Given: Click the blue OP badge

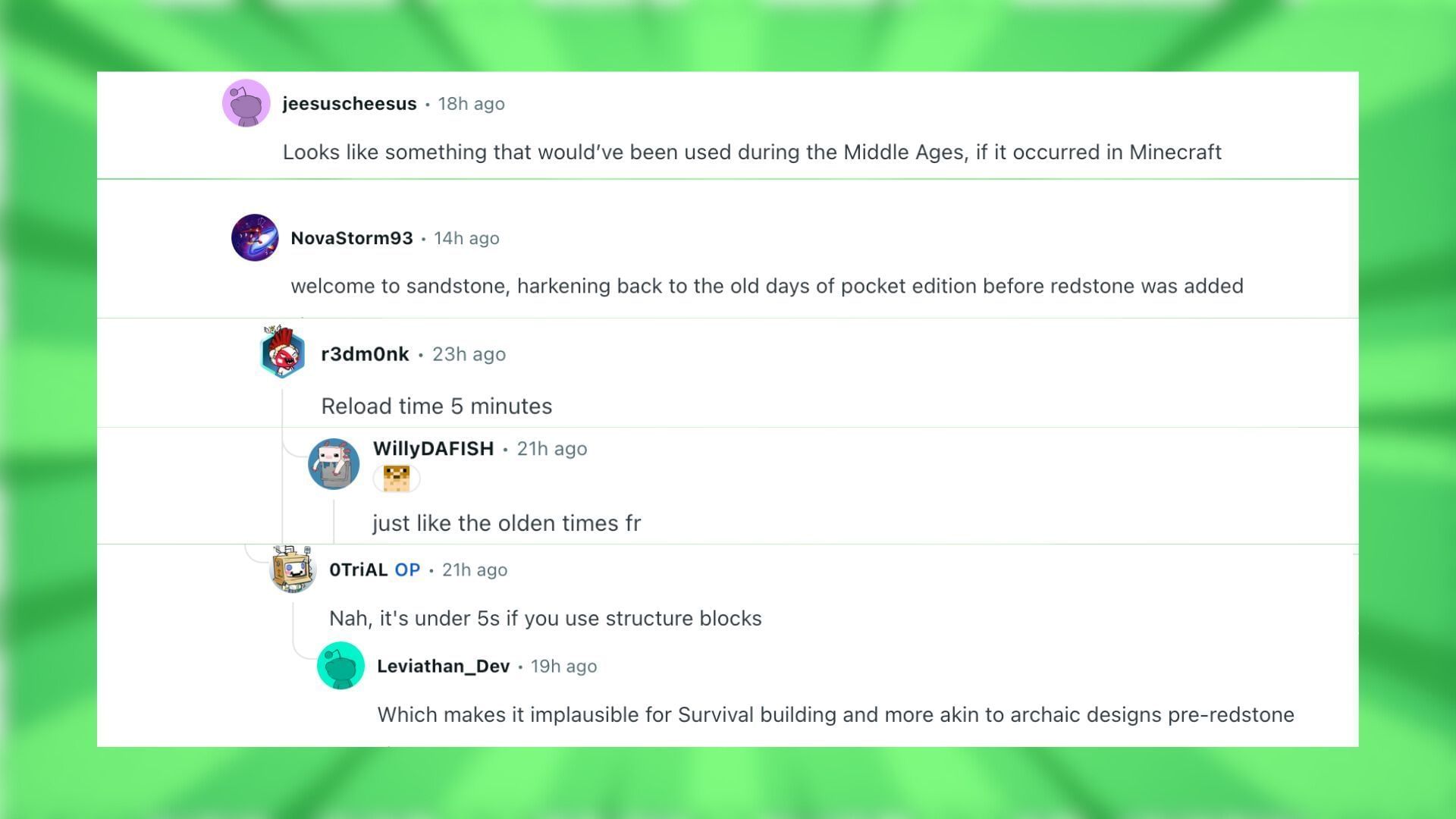Looking at the screenshot, I should pyautogui.click(x=407, y=570).
